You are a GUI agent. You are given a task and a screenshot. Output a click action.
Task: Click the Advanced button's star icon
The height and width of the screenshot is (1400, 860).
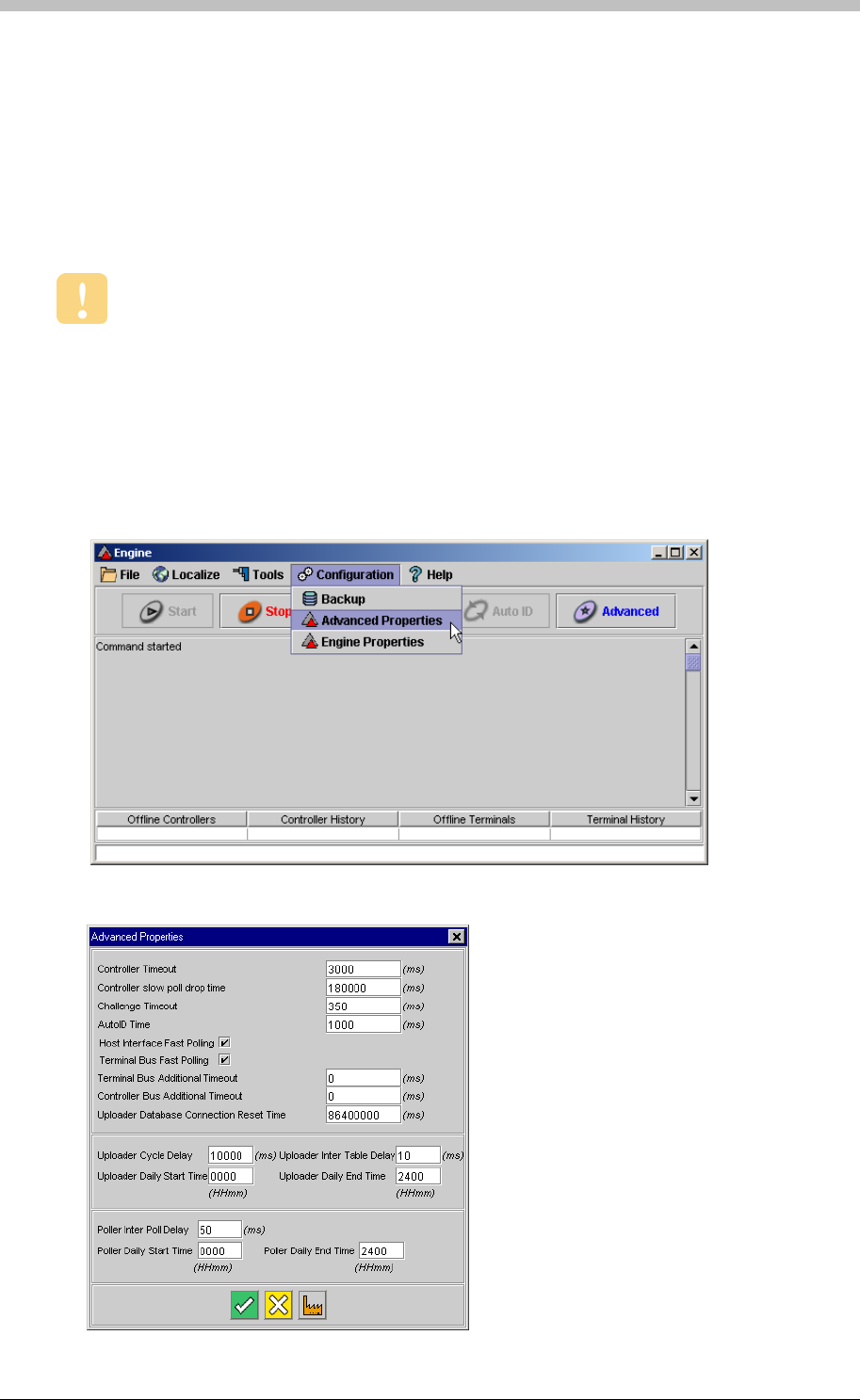pyautogui.click(x=585, y=611)
